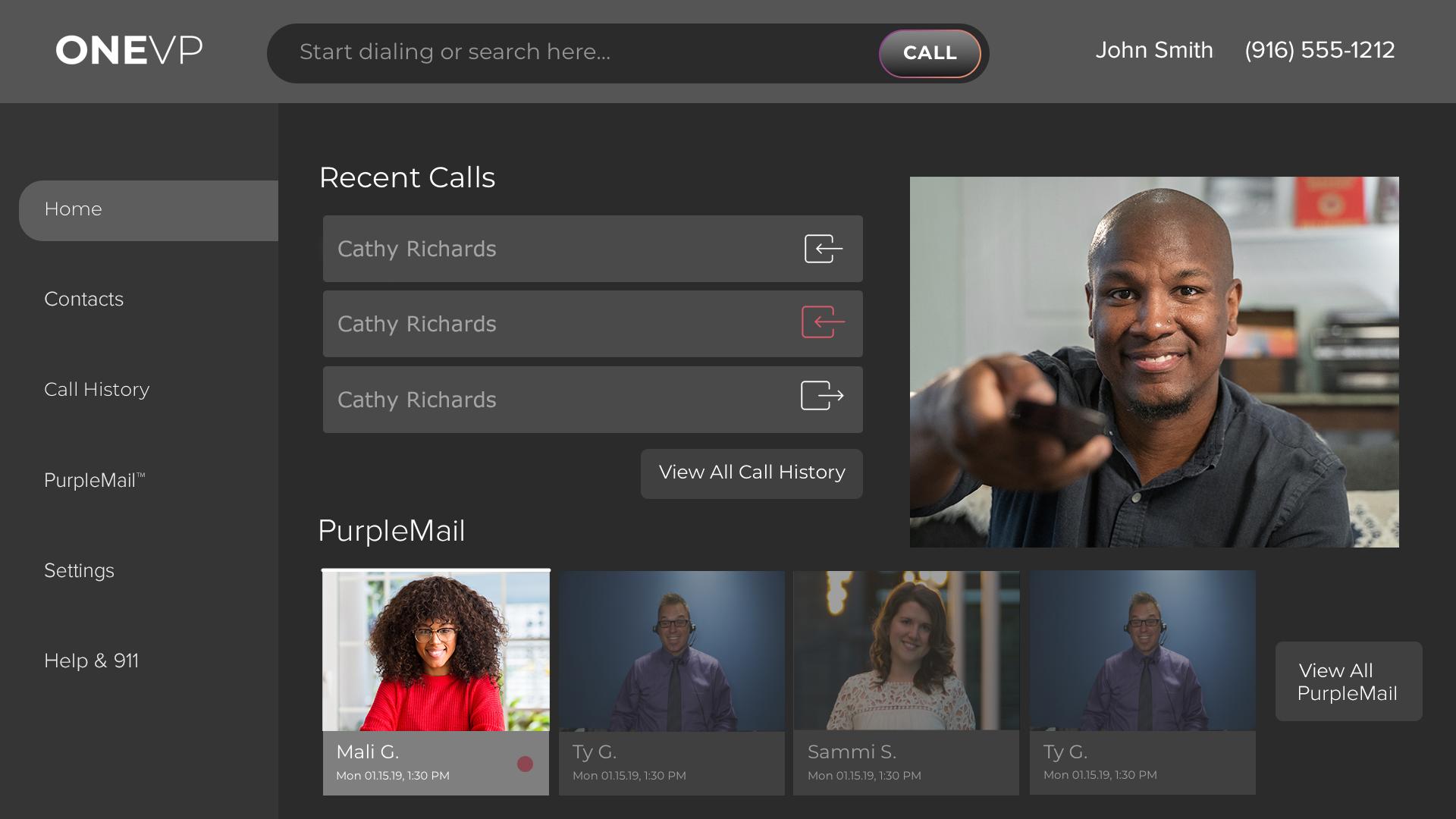Screen dimensions: 1456x819
Task: Click the Sammi S. name label
Action: 852,752
